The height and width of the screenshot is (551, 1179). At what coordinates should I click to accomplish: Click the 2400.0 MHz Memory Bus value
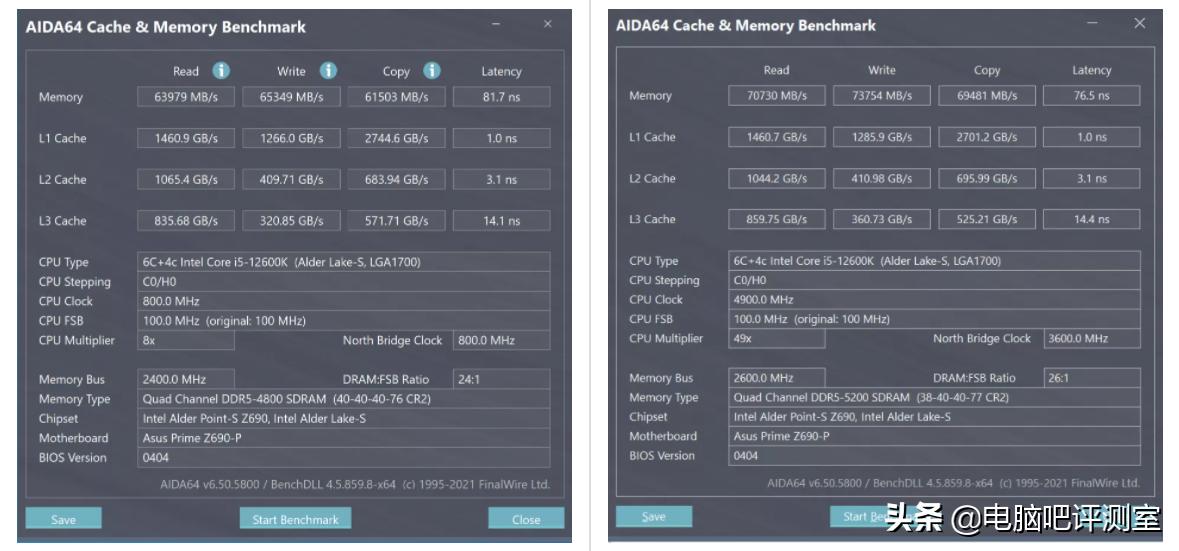click(x=186, y=380)
